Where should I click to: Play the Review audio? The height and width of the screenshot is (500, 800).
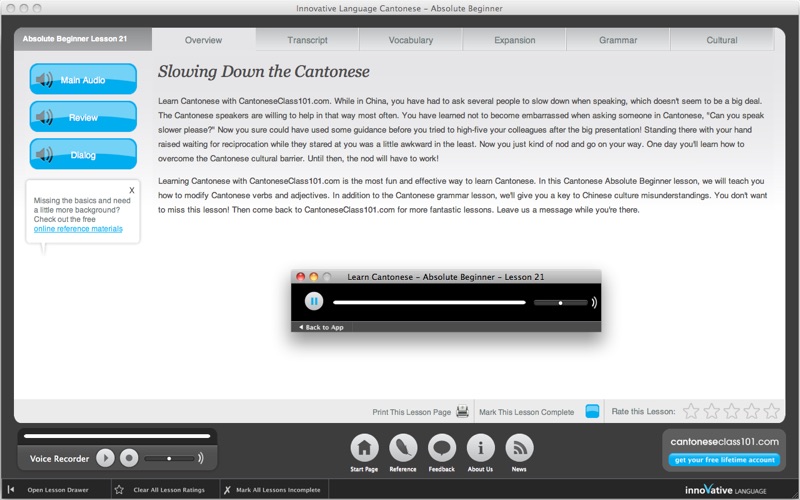(x=83, y=117)
